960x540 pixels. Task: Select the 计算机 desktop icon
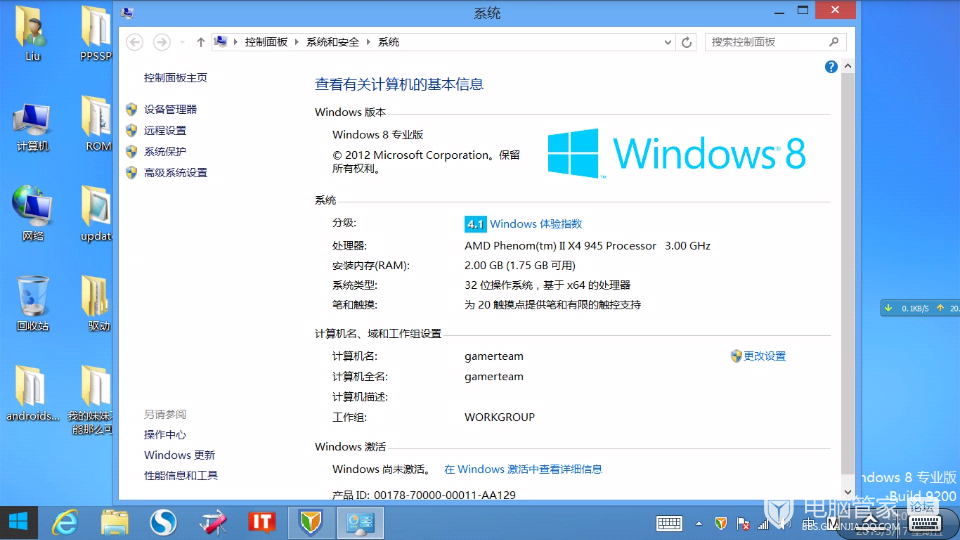32,127
